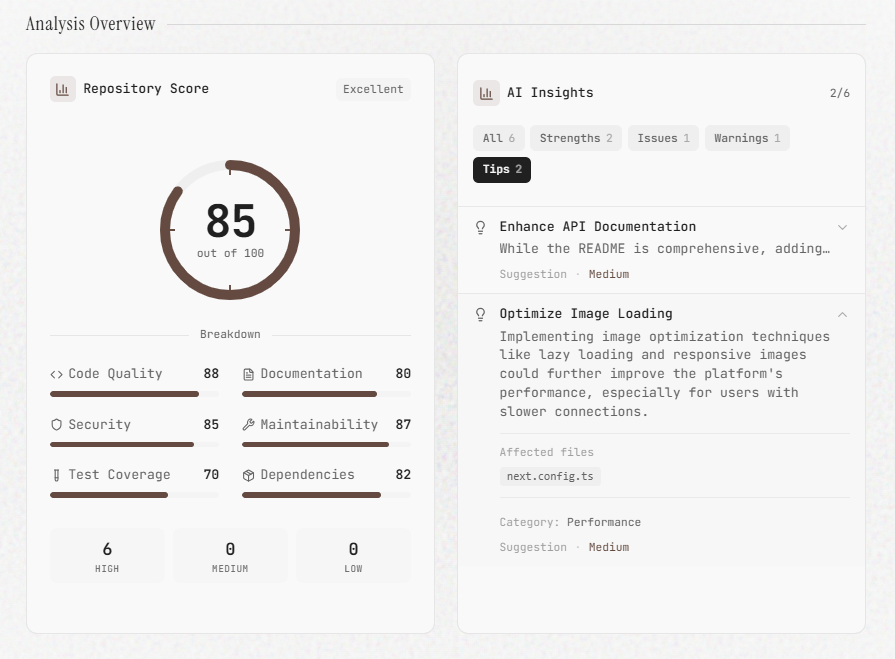Click the Test Coverage progress bar

[133, 494]
